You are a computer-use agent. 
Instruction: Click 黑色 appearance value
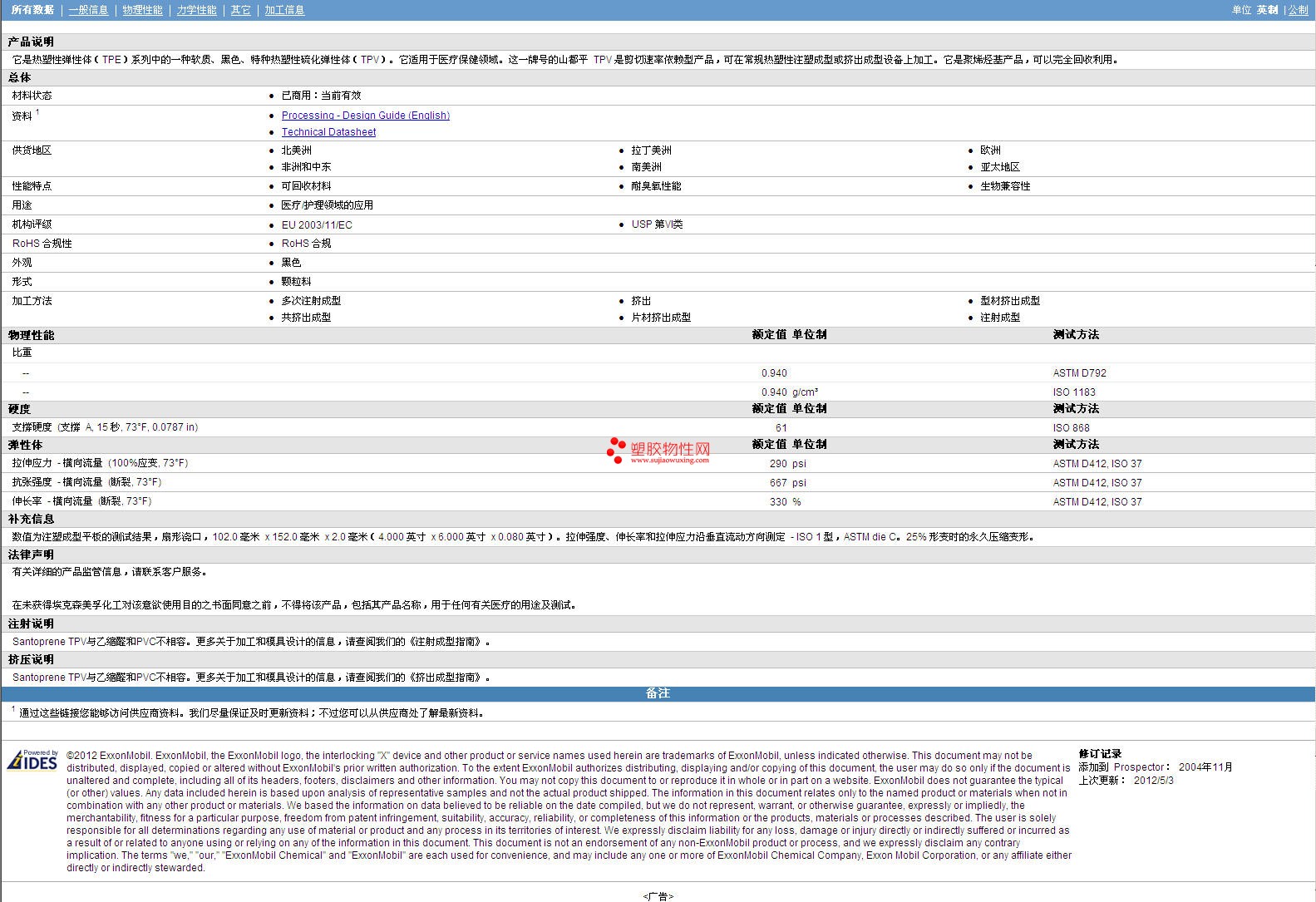coord(291,263)
